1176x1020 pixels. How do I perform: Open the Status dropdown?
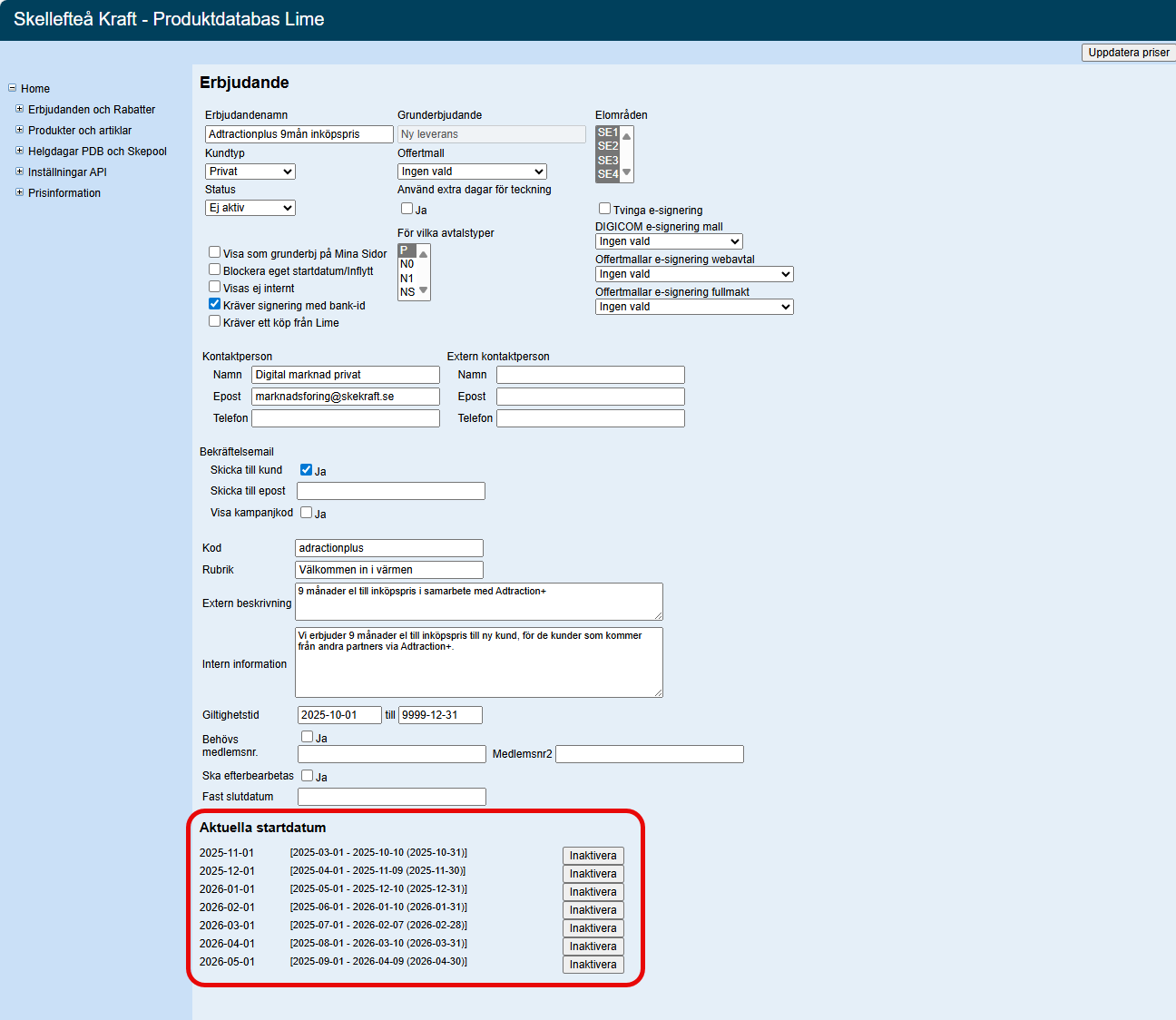pyautogui.click(x=250, y=208)
